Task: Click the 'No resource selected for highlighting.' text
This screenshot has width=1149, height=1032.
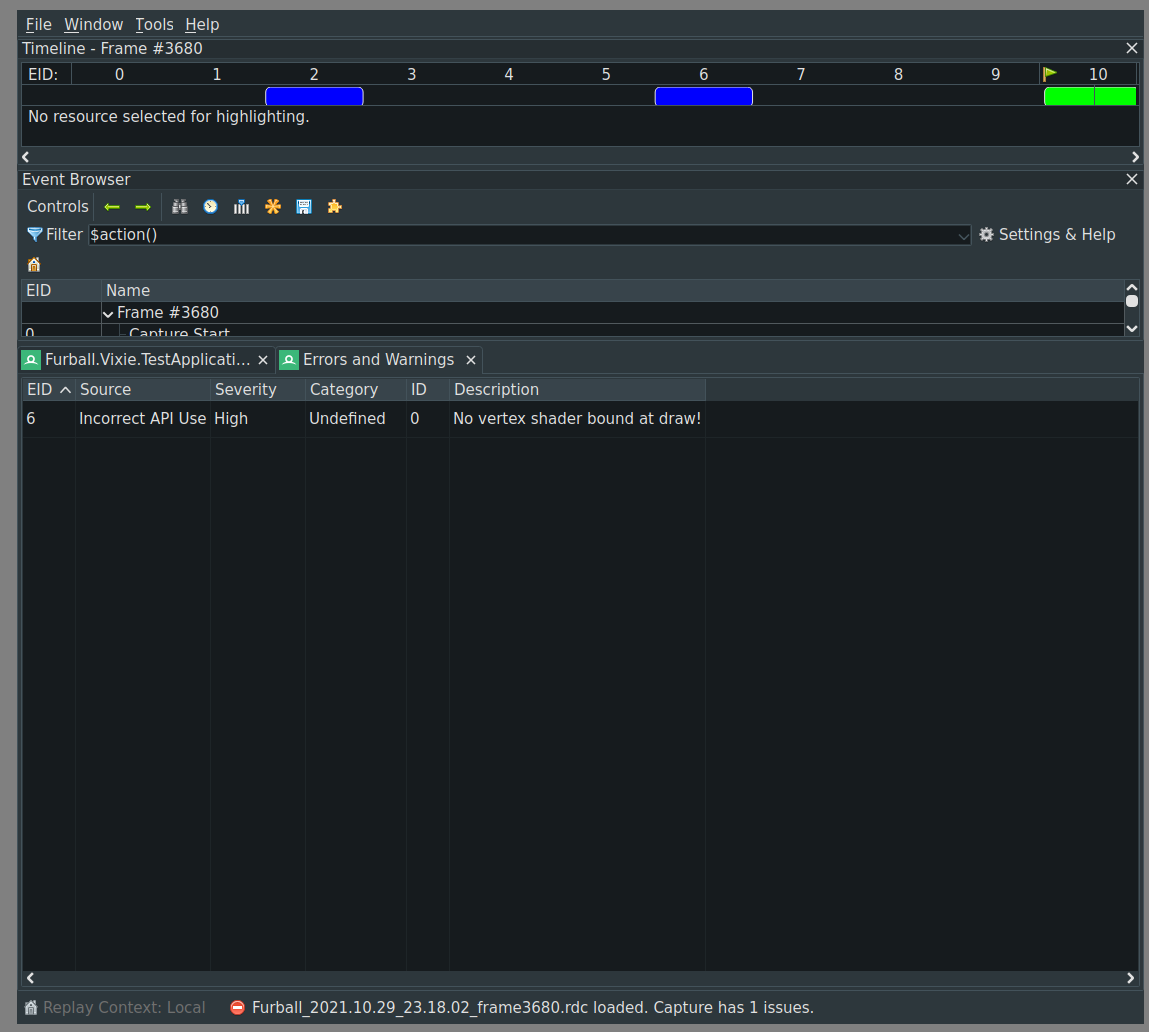Action: 169,117
